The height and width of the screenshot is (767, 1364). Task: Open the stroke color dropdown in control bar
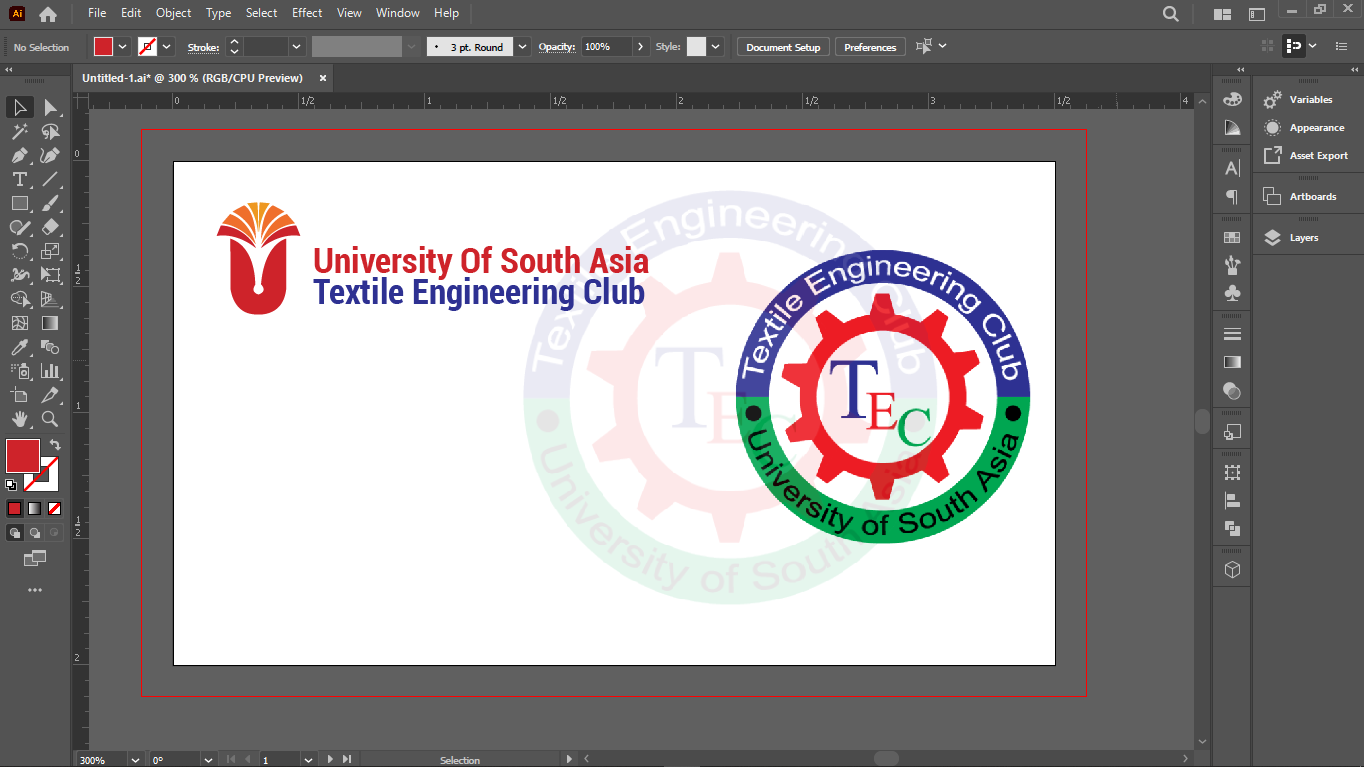[x=167, y=47]
